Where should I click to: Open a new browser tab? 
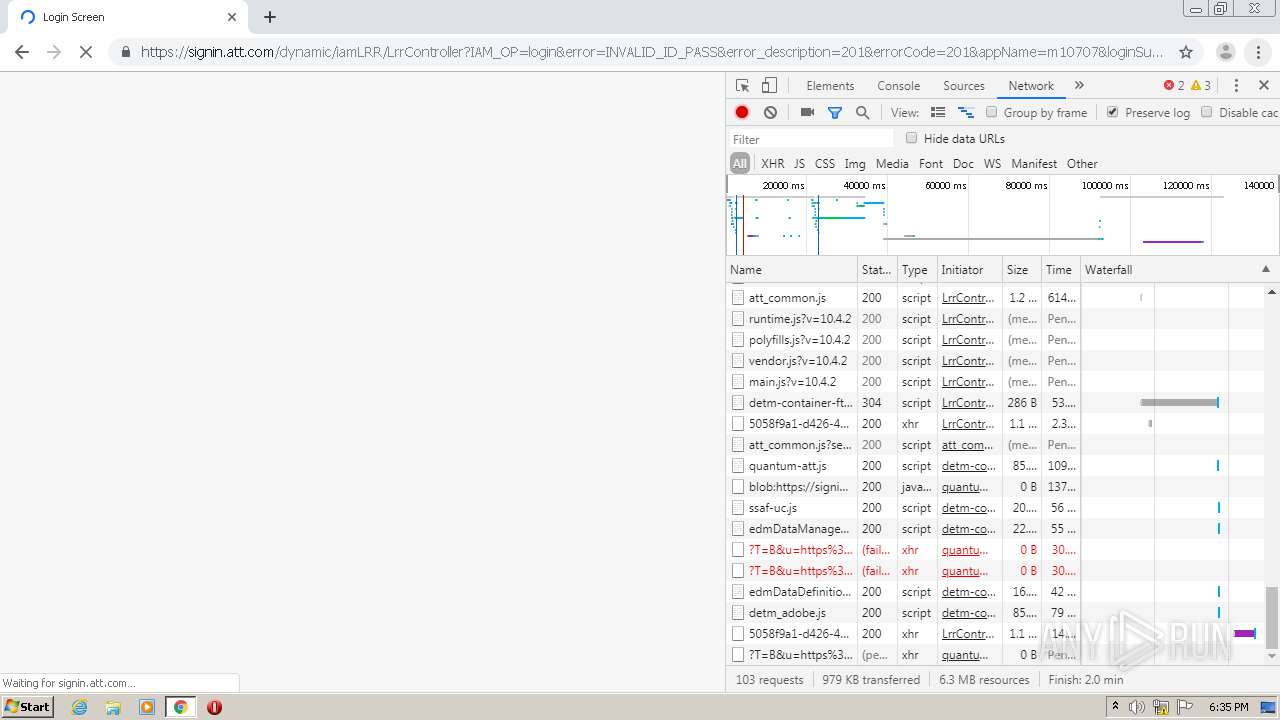tap(270, 17)
